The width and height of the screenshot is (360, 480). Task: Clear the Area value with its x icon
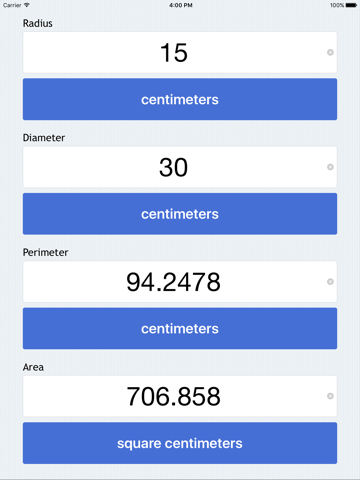coord(330,396)
